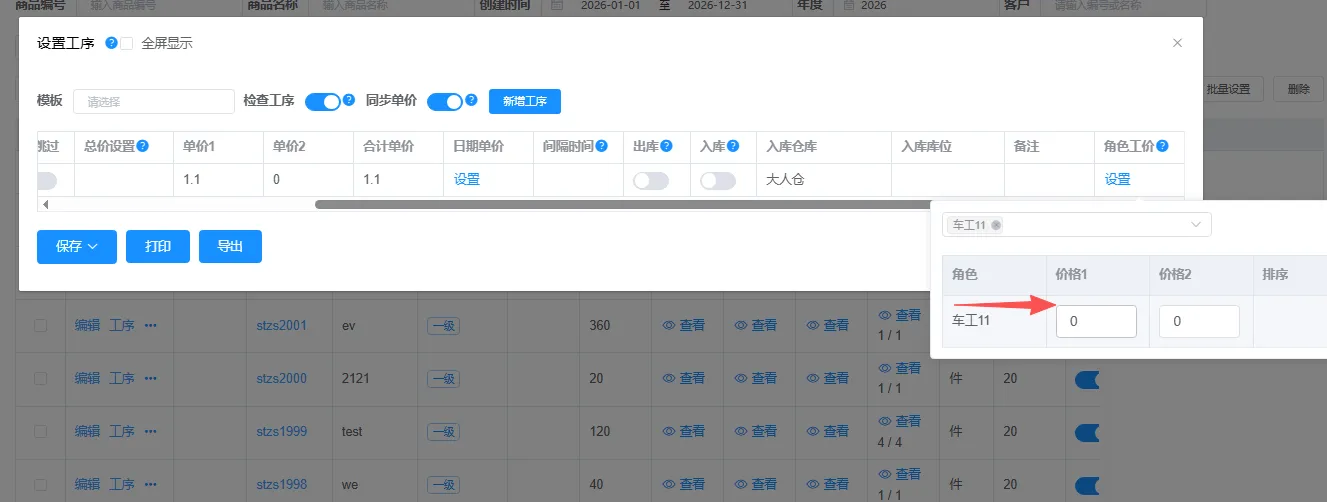Image resolution: width=1327 pixels, height=502 pixels.
Task: Open 设置 link under 日期单价
Action: [466, 180]
